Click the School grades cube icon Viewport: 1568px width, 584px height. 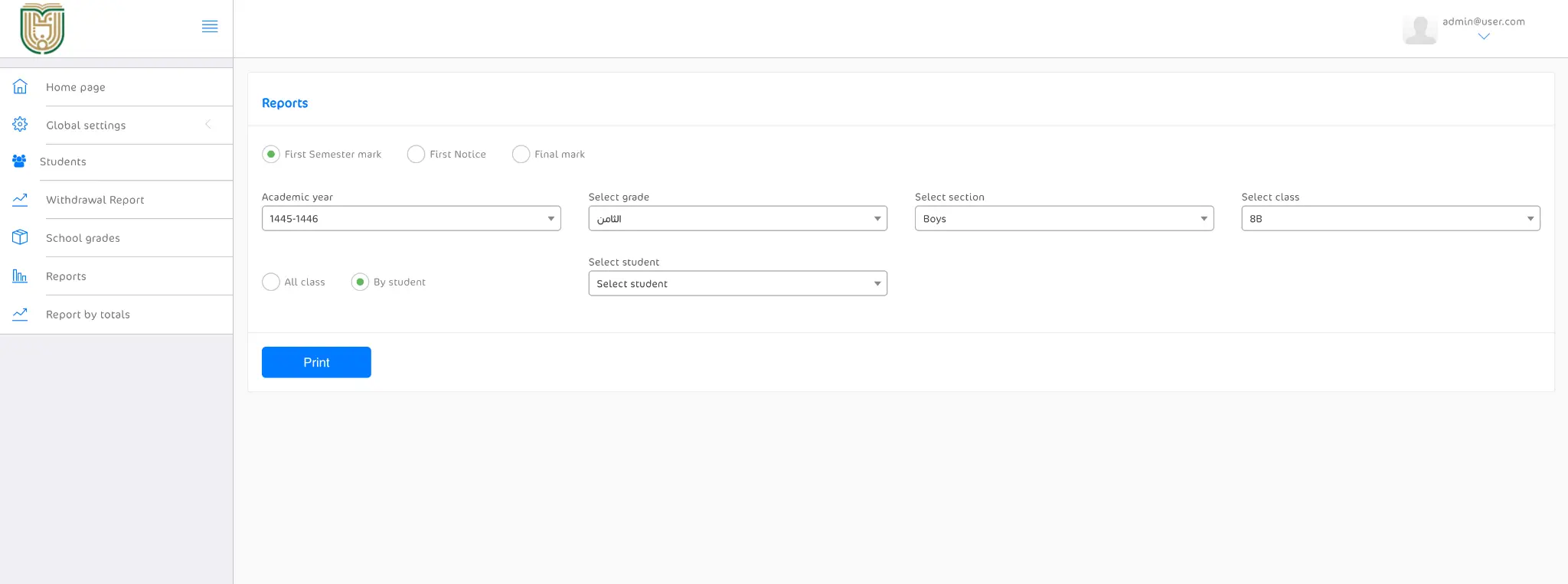pyautogui.click(x=20, y=237)
